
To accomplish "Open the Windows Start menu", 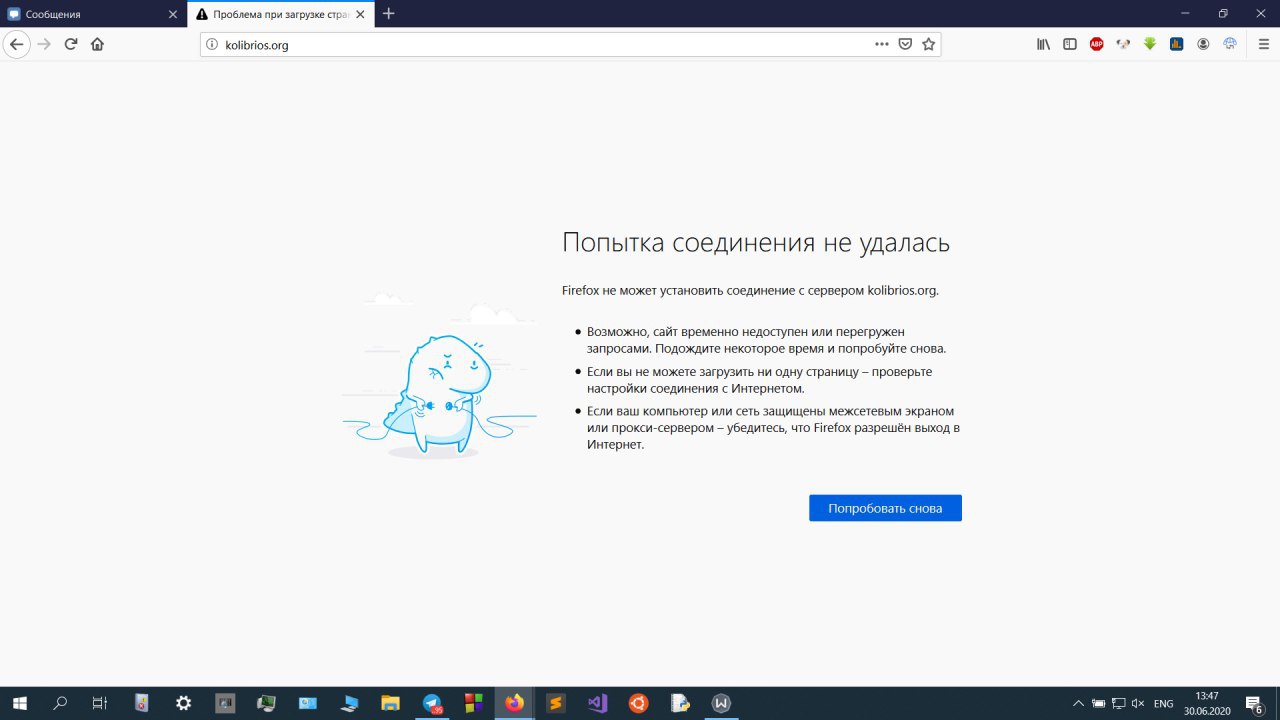I will point(19,703).
